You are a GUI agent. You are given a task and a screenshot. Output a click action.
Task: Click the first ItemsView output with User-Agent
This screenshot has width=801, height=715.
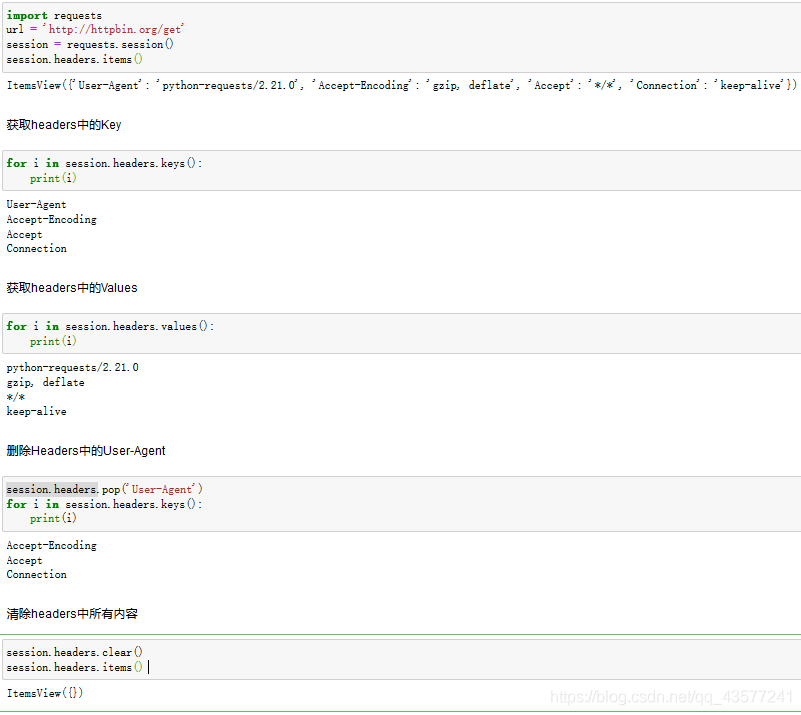click(x=401, y=86)
